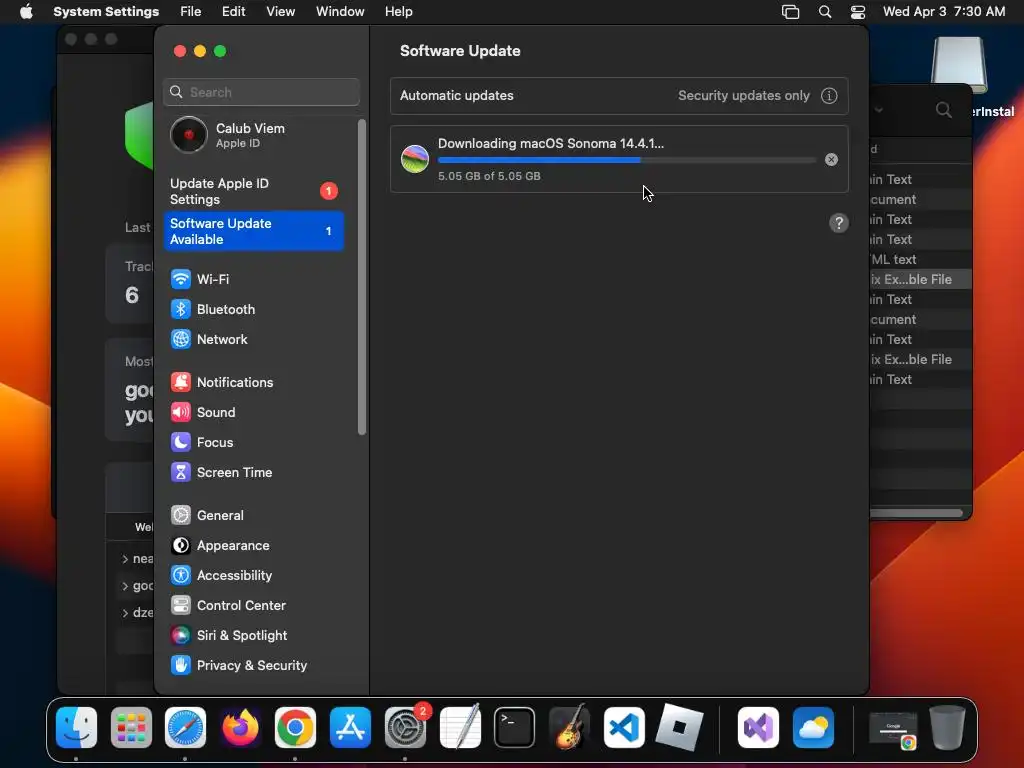The height and width of the screenshot is (768, 1024).
Task: Select the 'ML text' row in Finder
Action: click(920, 259)
